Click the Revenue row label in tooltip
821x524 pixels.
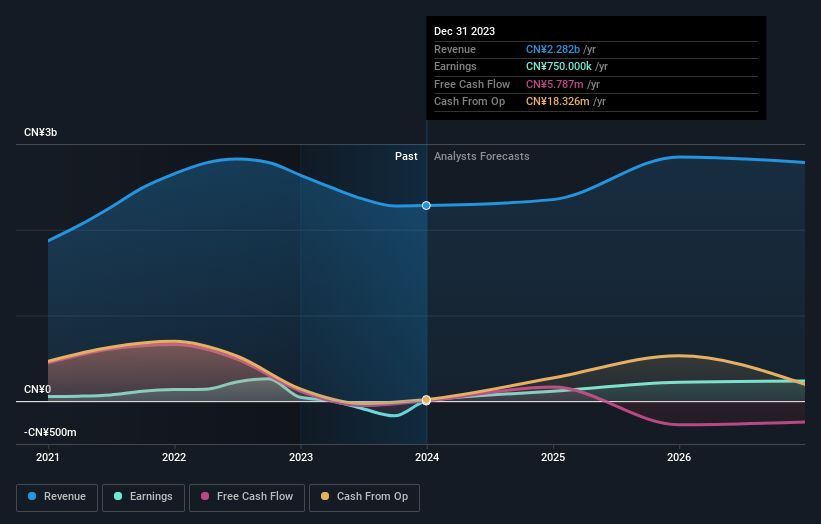point(455,49)
